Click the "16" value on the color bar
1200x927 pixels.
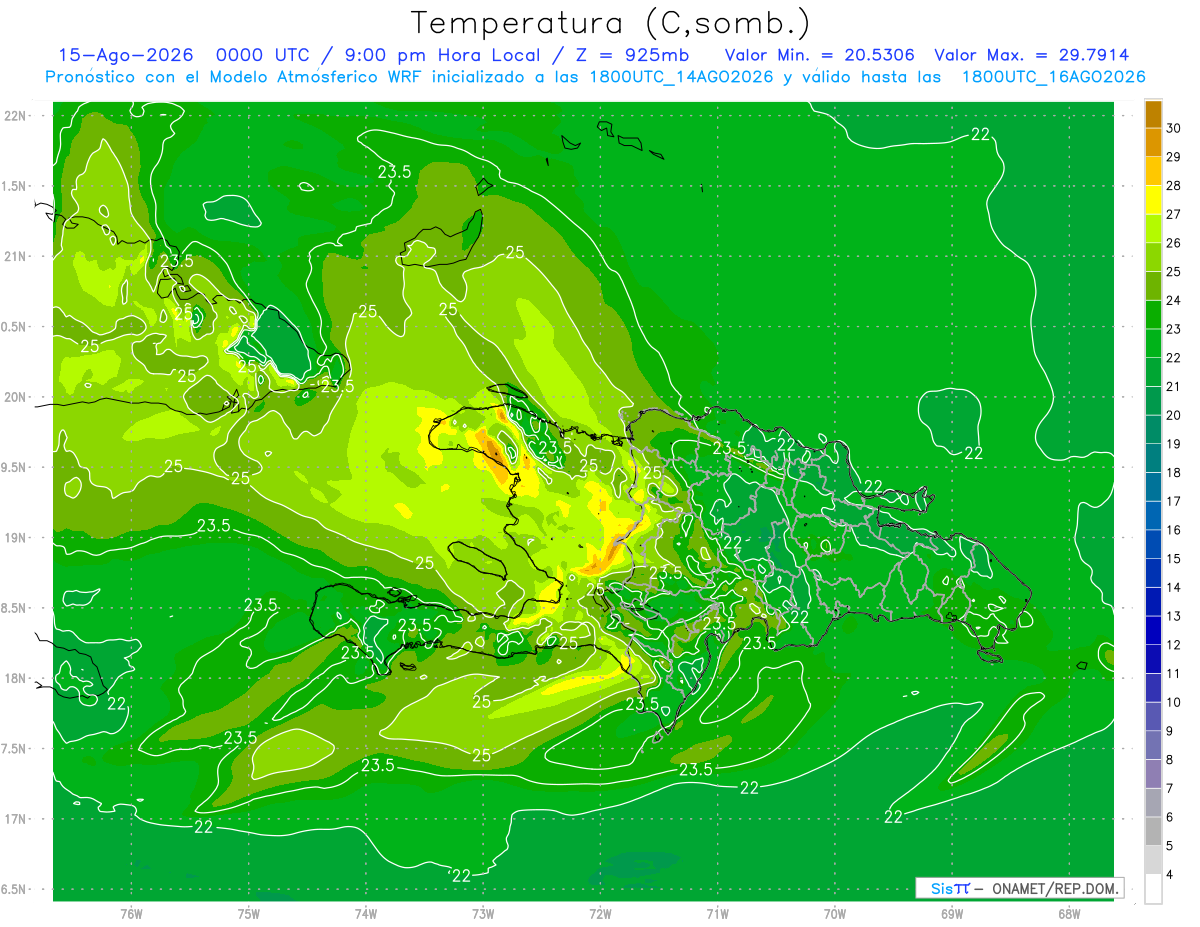(x=1173, y=530)
